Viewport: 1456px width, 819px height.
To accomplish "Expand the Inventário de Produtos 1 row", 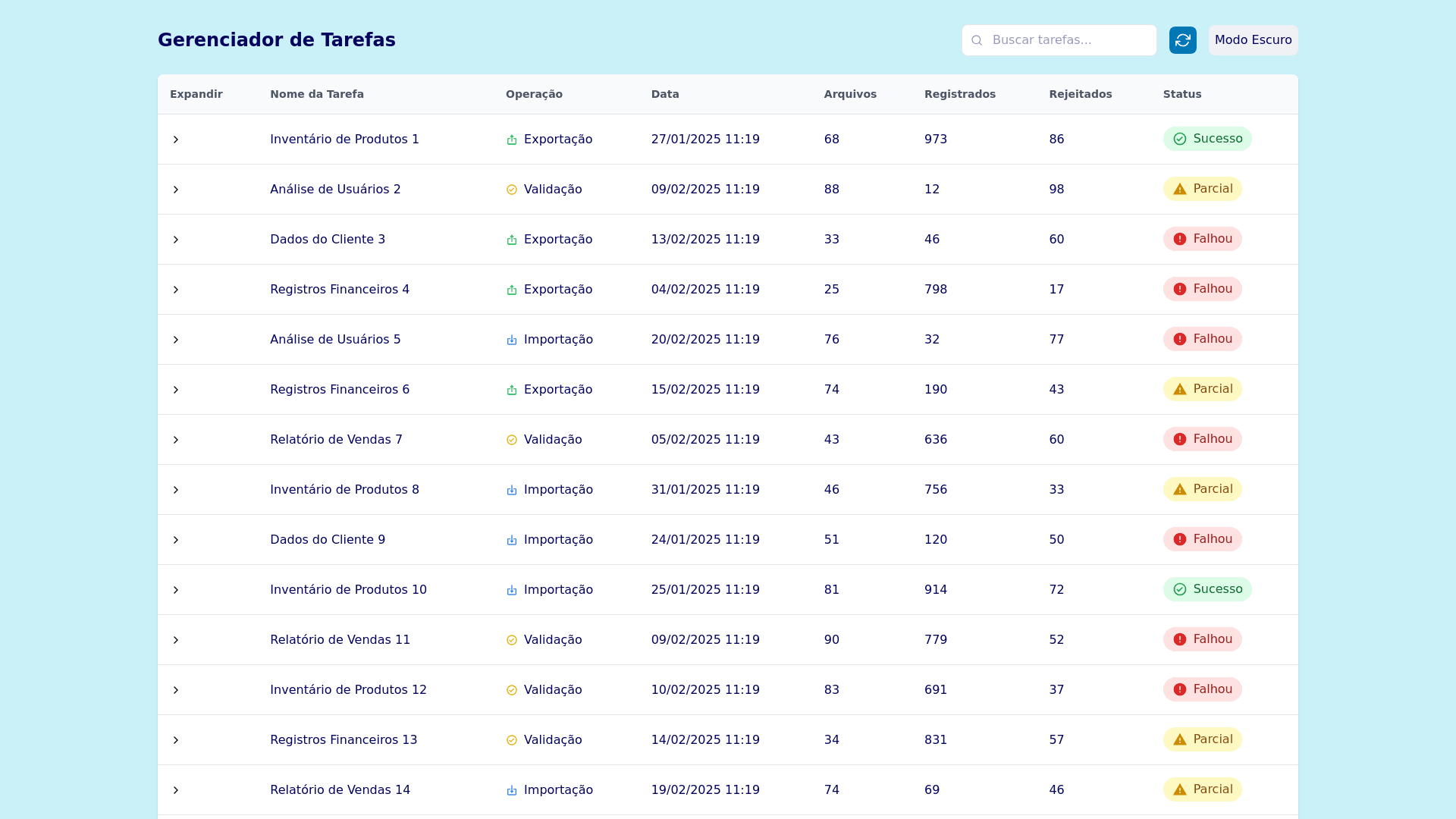I will point(176,140).
